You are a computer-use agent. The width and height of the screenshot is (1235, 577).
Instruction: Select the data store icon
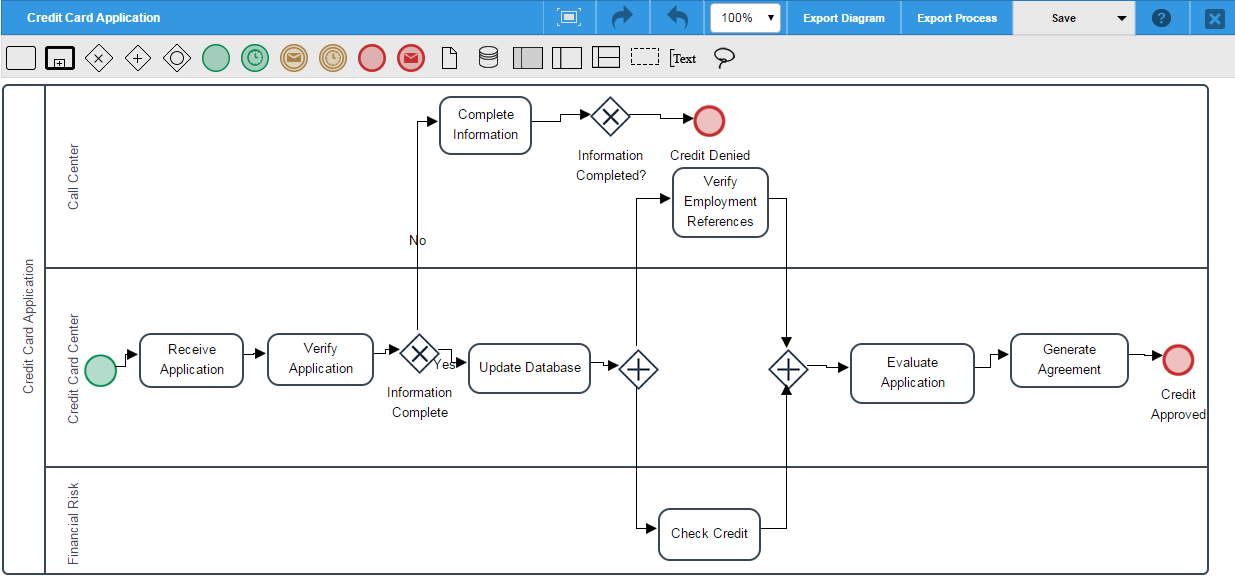(x=488, y=58)
